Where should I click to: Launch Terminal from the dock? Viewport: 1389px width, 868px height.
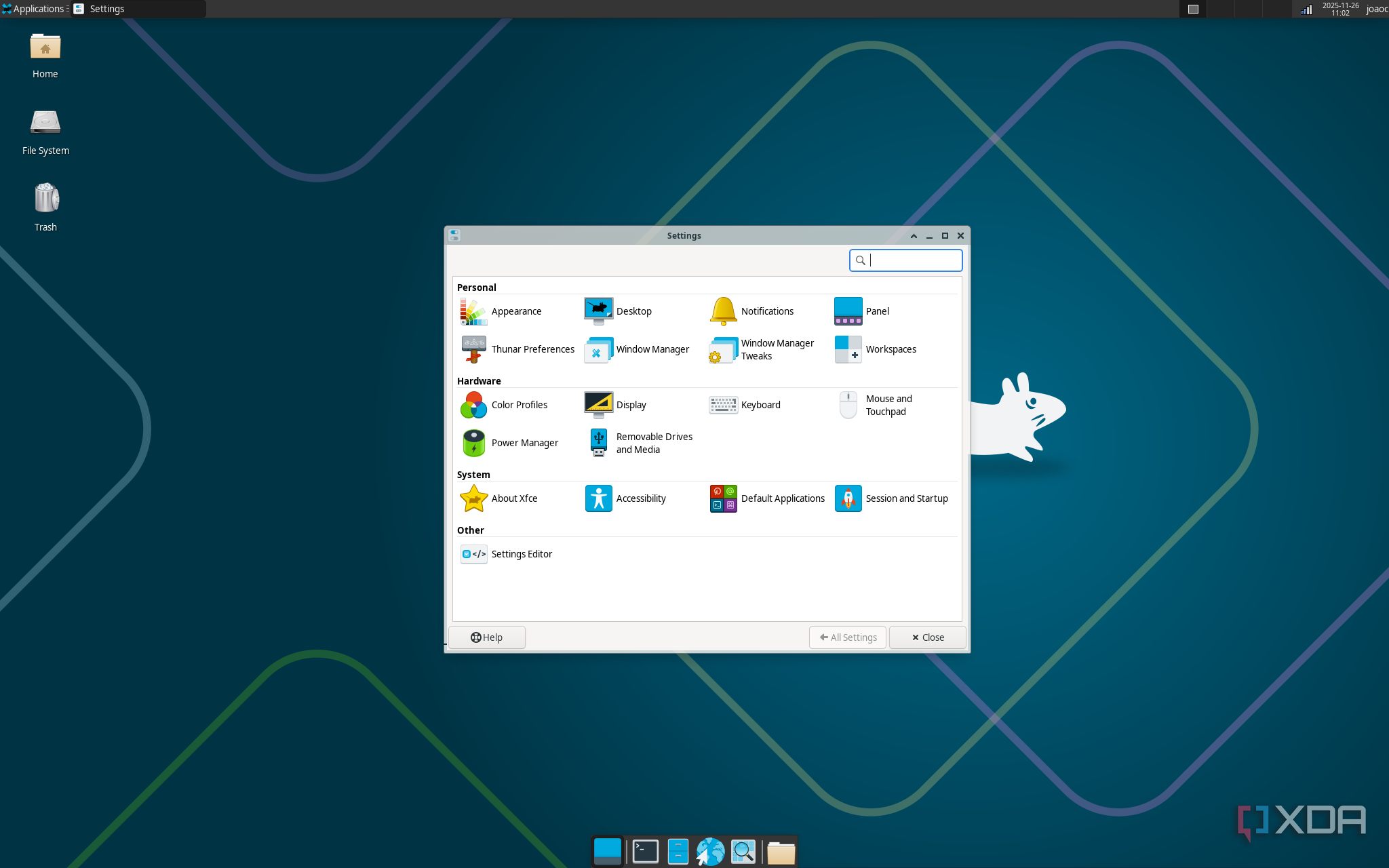(645, 852)
